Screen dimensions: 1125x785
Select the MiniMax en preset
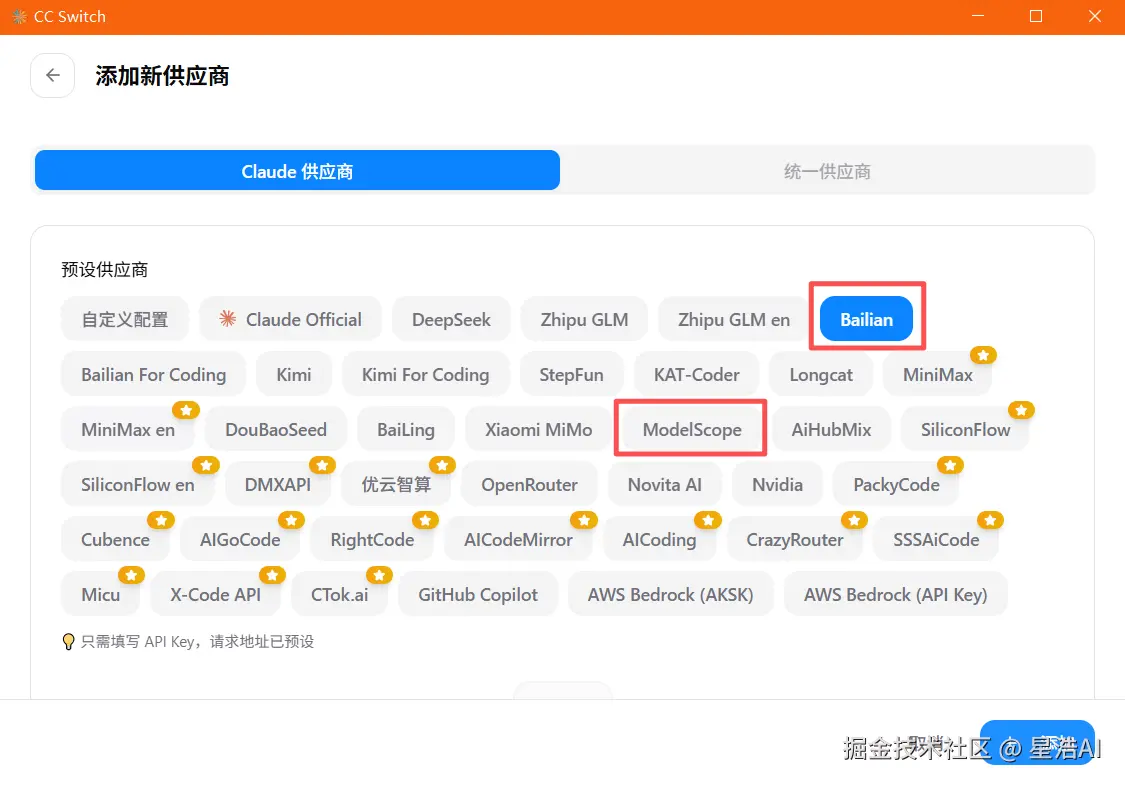[x=128, y=430]
